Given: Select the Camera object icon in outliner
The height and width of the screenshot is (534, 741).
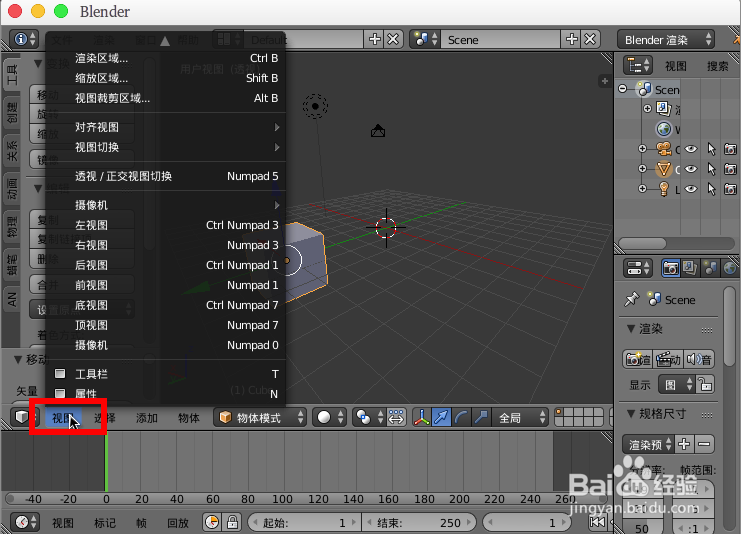Looking at the screenshot, I should 664,149.
